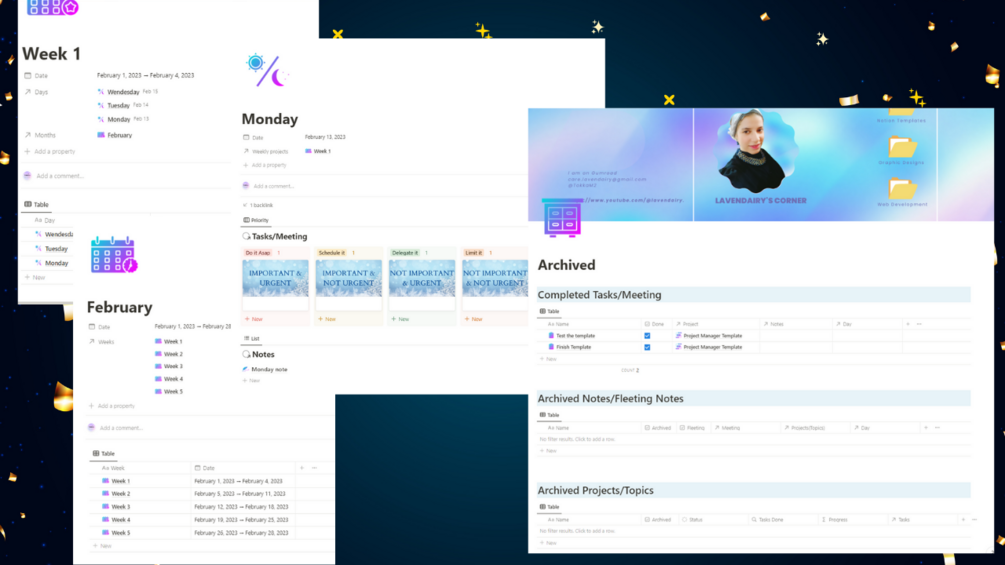Click Add a comment field on Monday page
This screenshot has height=565, width=1005.
point(274,186)
